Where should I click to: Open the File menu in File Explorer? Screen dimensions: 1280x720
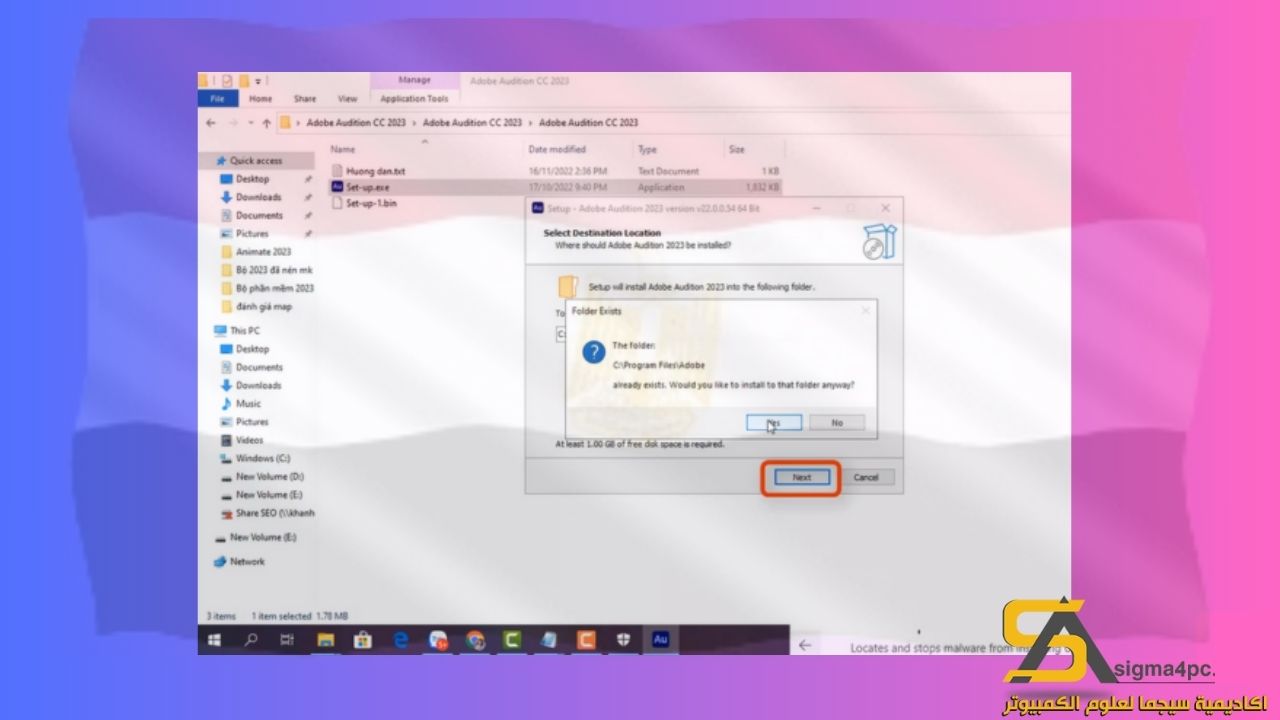[217, 99]
